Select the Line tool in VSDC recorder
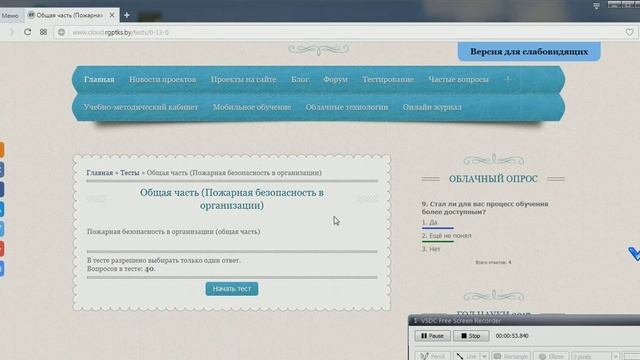The width and height of the screenshot is (640, 360). [x=467, y=356]
